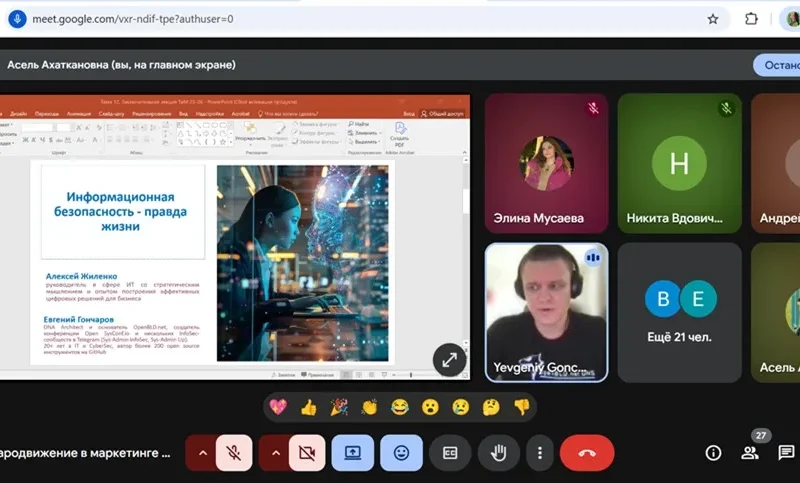Viewport: 800px width, 483px height.
Task: Send the laughing face reaction
Action: (x=400, y=407)
